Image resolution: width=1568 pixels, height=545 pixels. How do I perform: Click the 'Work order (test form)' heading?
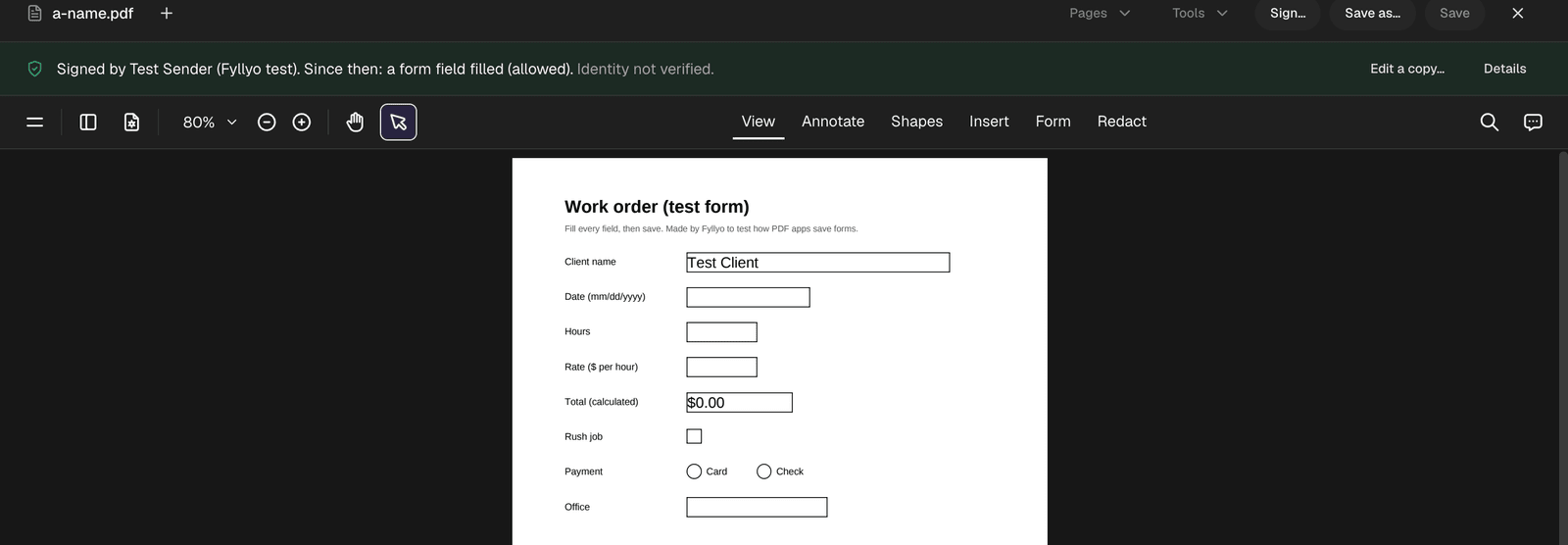pyautogui.click(x=657, y=207)
